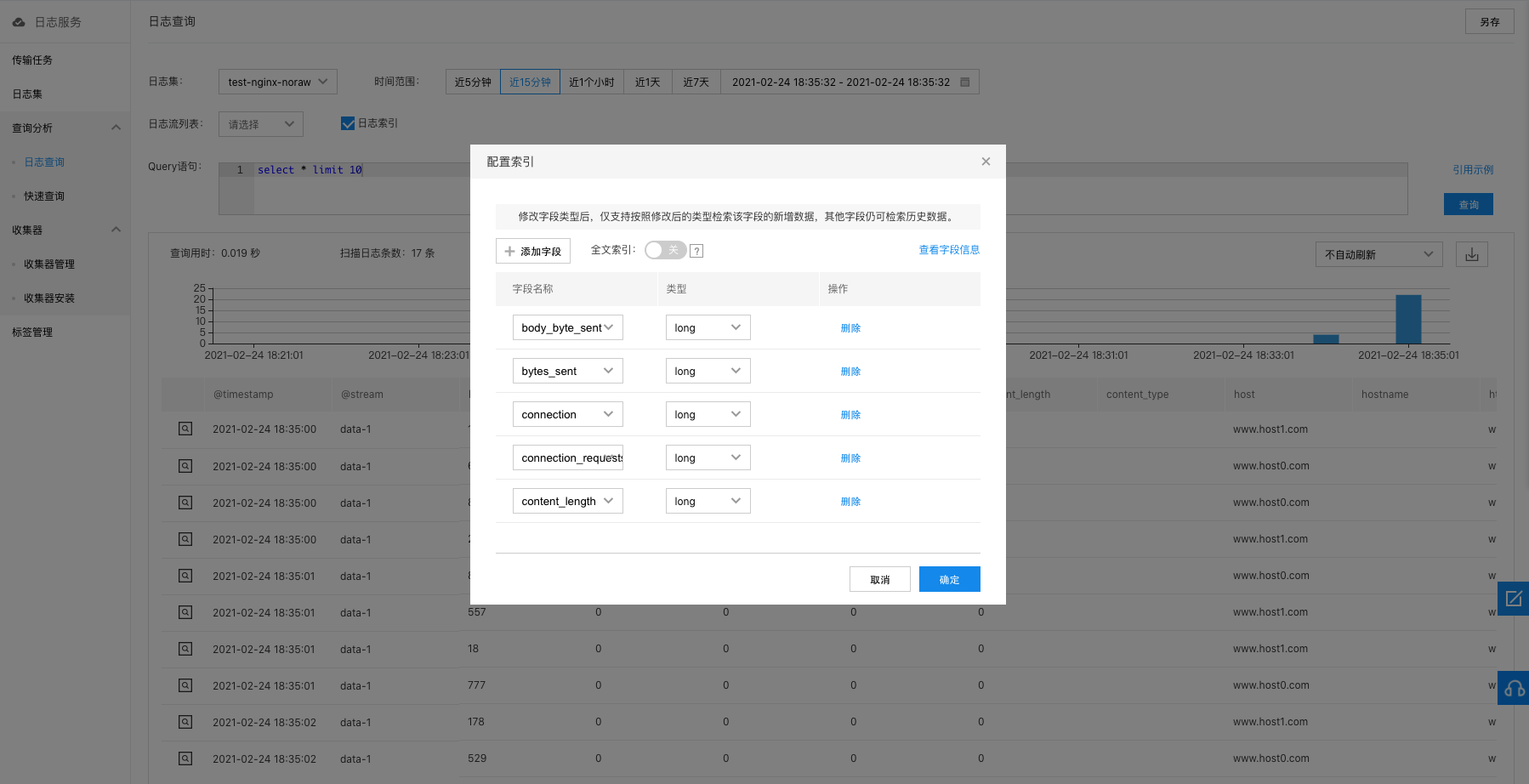Image resolution: width=1529 pixels, height=784 pixels.
Task: Click the floating headset support icon
Action: pos(1514,688)
